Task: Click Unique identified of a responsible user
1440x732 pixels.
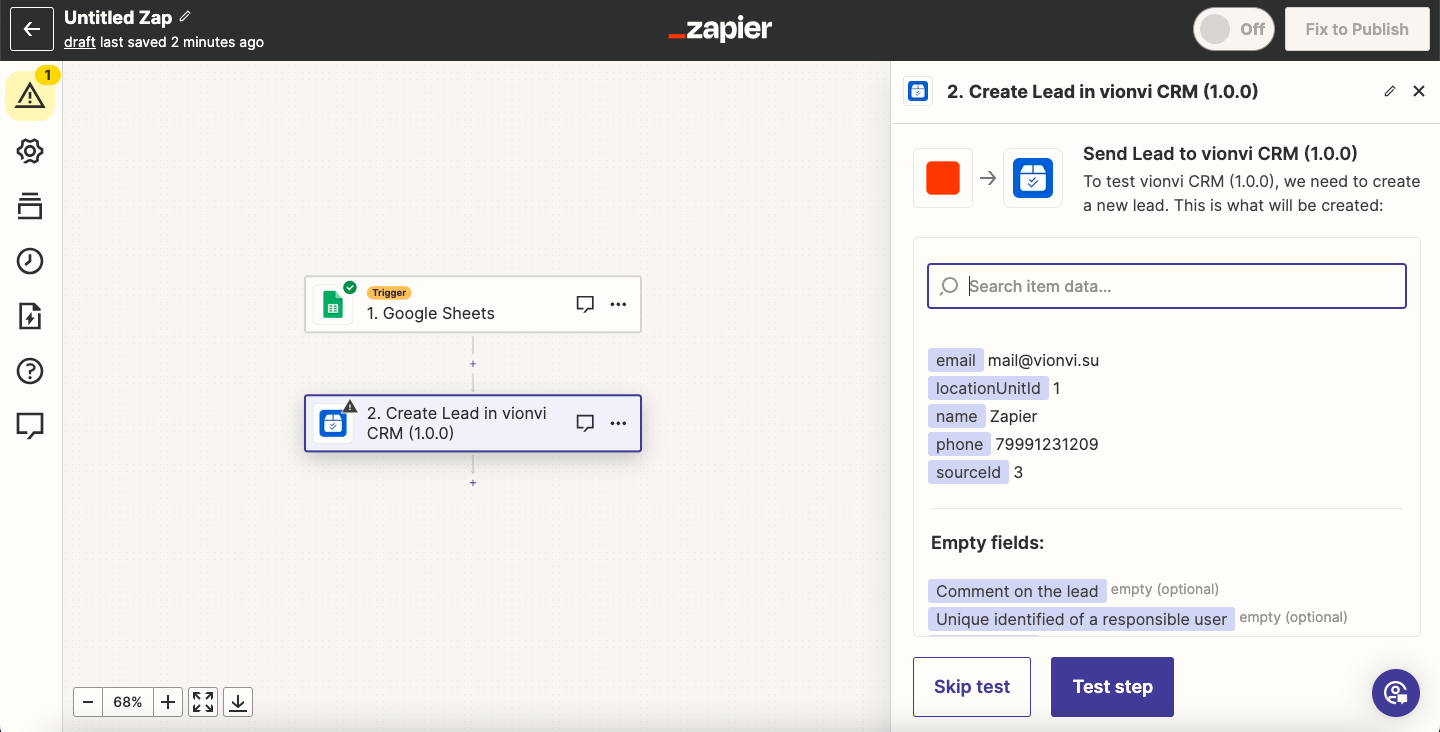Action: 1081,619
